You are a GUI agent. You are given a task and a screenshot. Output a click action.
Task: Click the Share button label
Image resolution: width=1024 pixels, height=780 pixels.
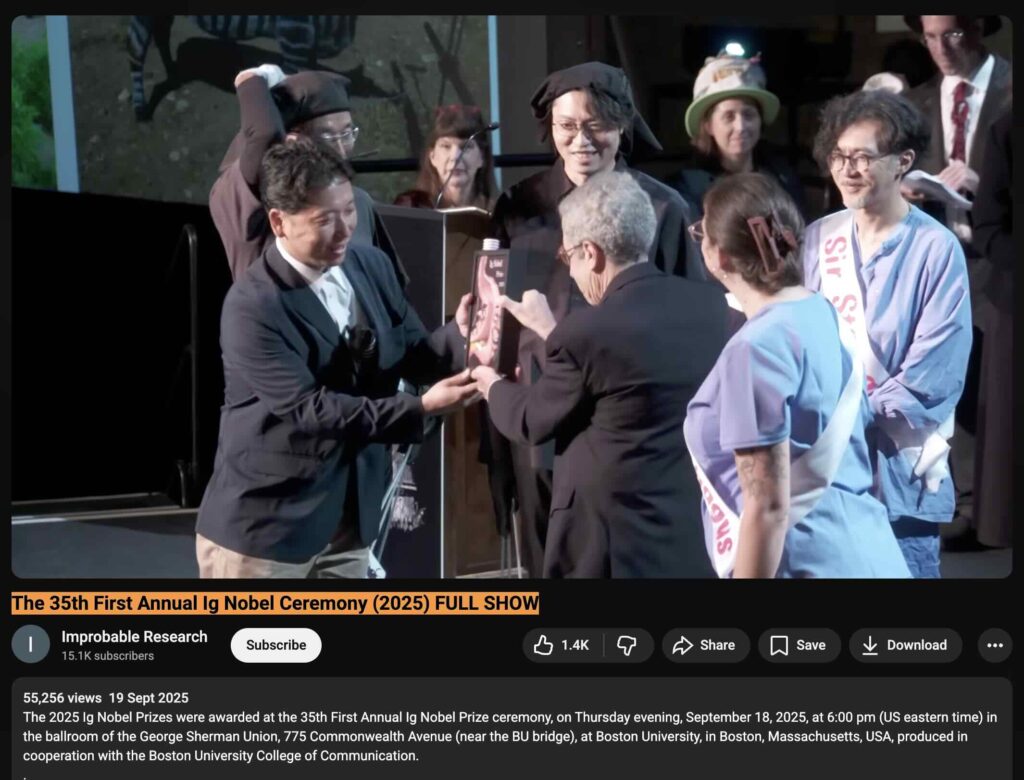click(717, 645)
